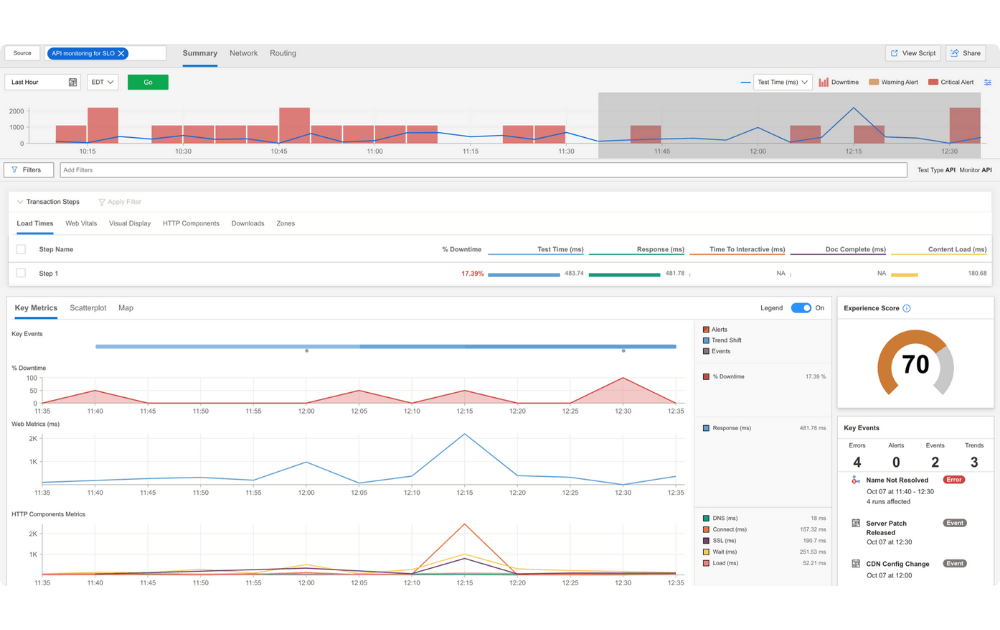This screenshot has width=1000, height=630.
Task: Toggle Alerts legend swatch
Action: [x=706, y=330]
